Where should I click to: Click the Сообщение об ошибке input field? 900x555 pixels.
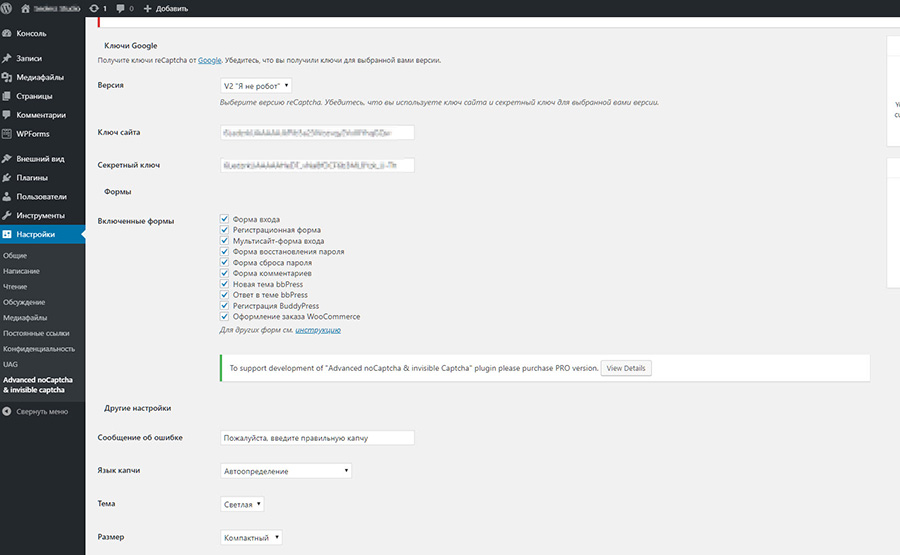[x=317, y=438]
